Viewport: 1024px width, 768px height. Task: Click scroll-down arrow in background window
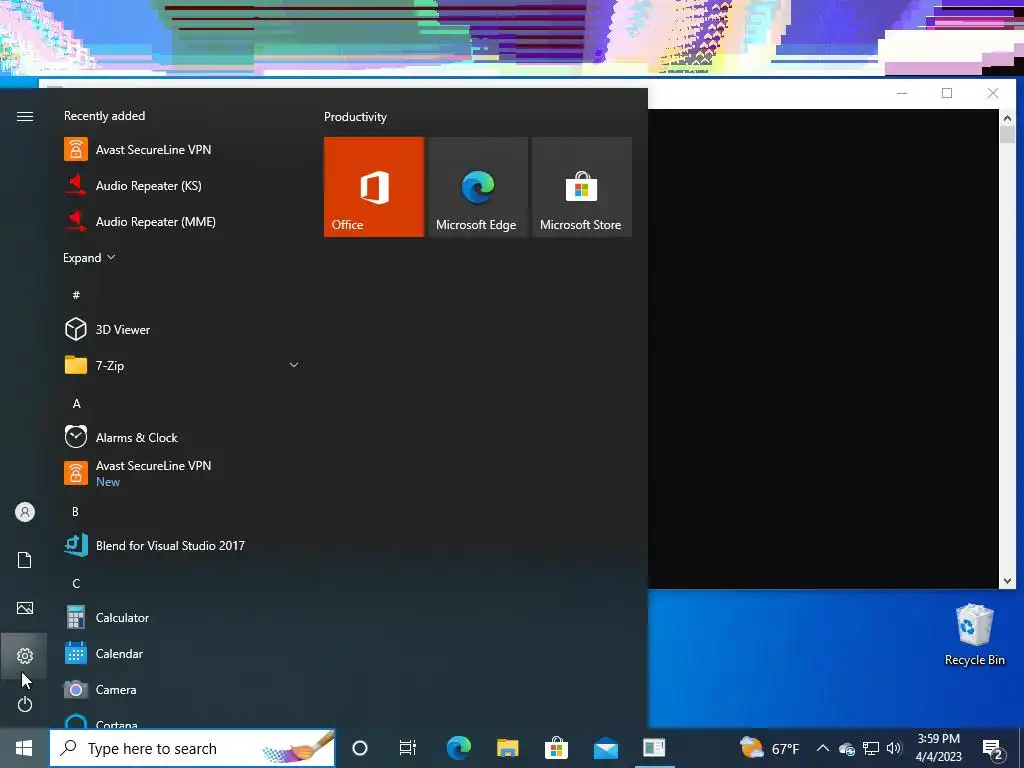point(1006,581)
